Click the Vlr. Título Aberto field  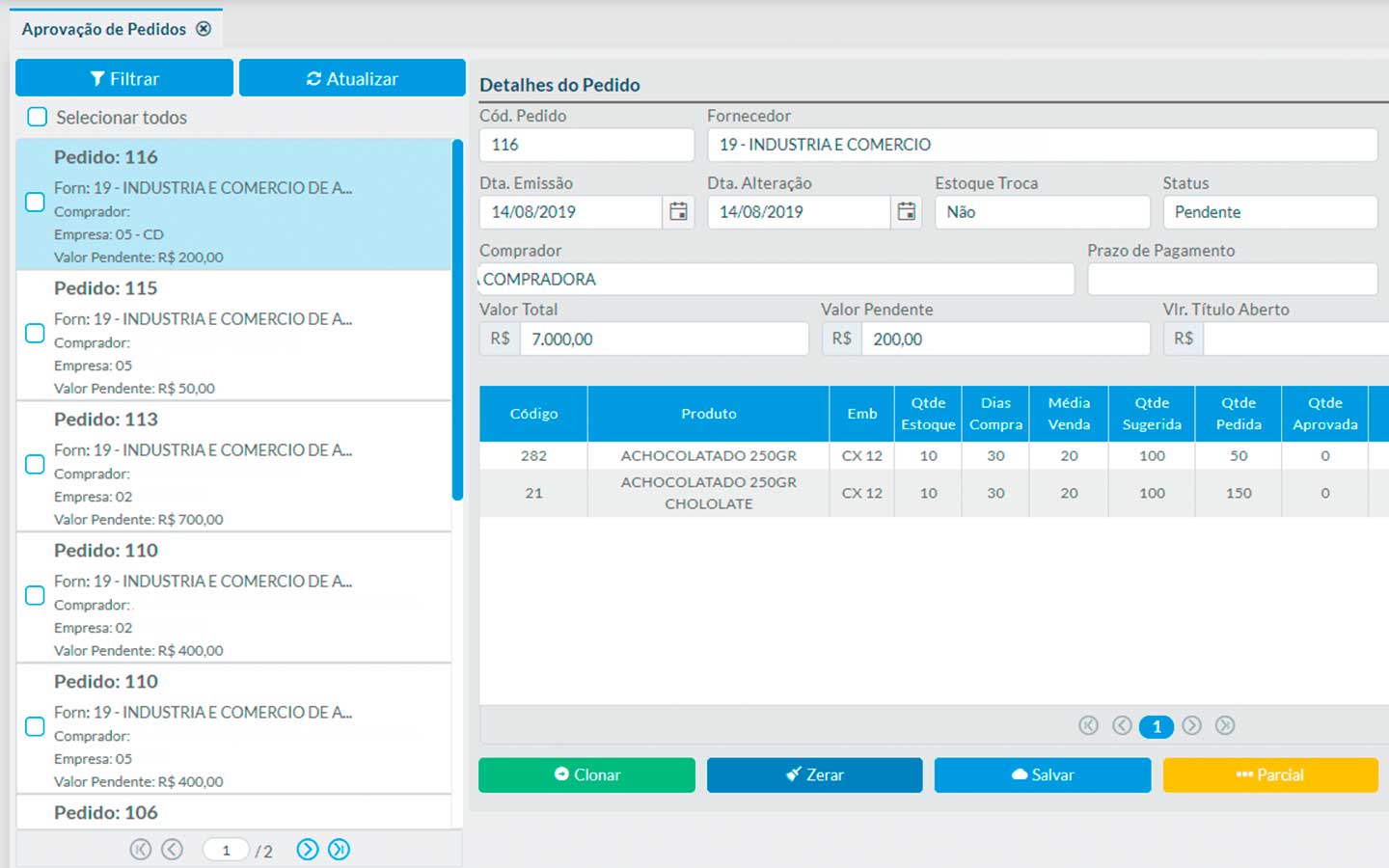tap(1295, 339)
